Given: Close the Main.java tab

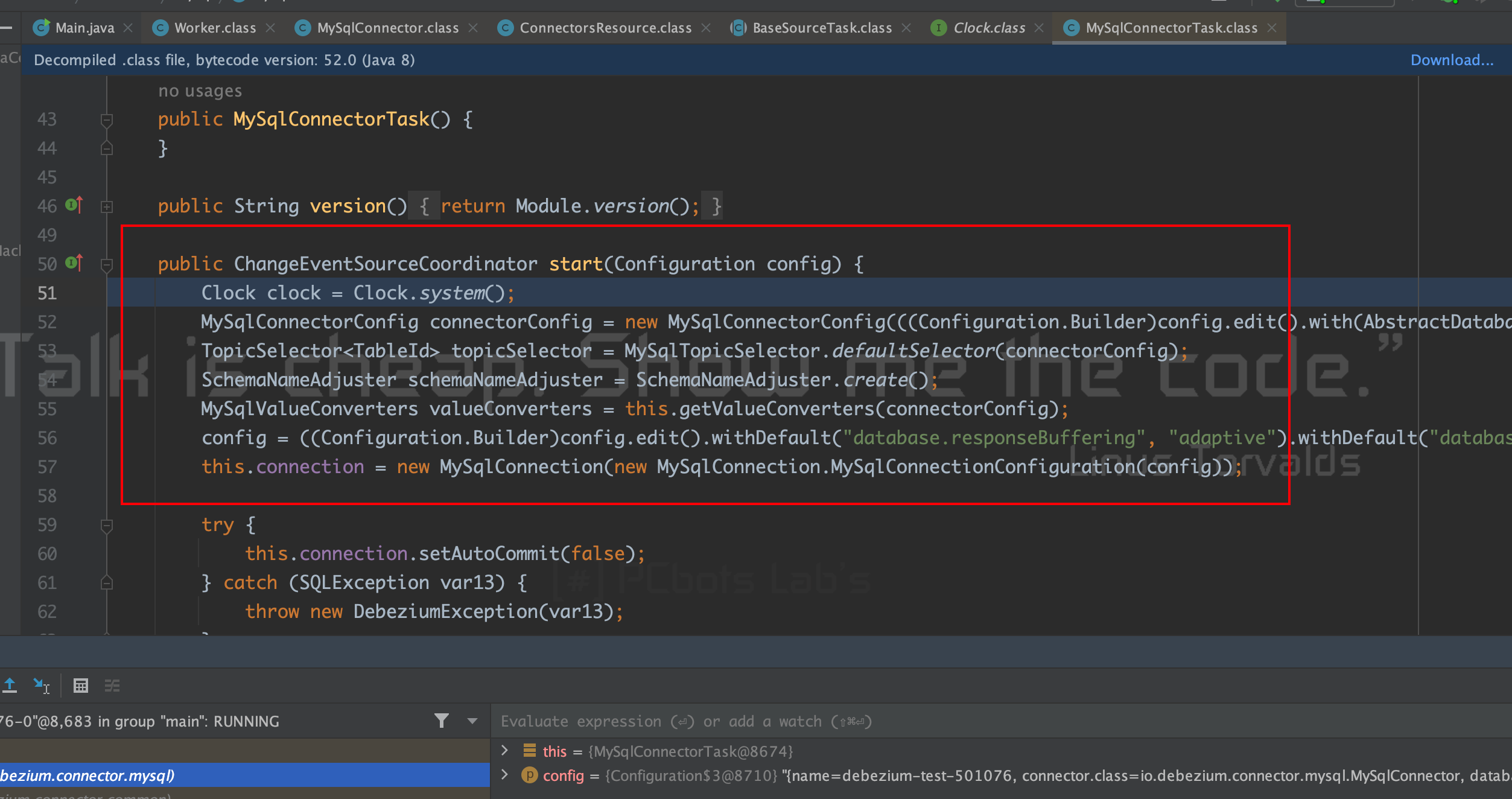Looking at the screenshot, I should tap(128, 28).
